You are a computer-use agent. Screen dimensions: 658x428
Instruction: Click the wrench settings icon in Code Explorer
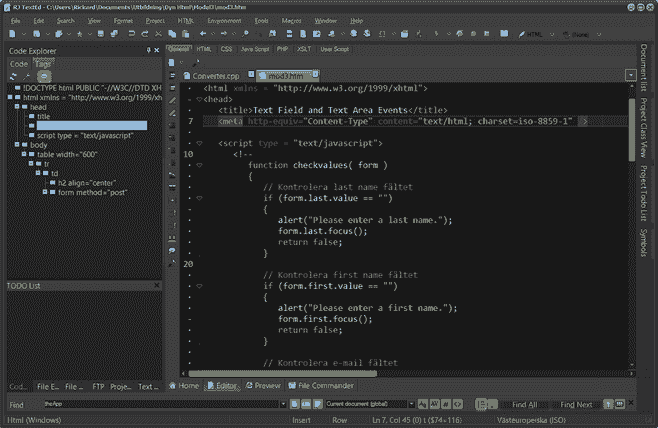(27, 76)
